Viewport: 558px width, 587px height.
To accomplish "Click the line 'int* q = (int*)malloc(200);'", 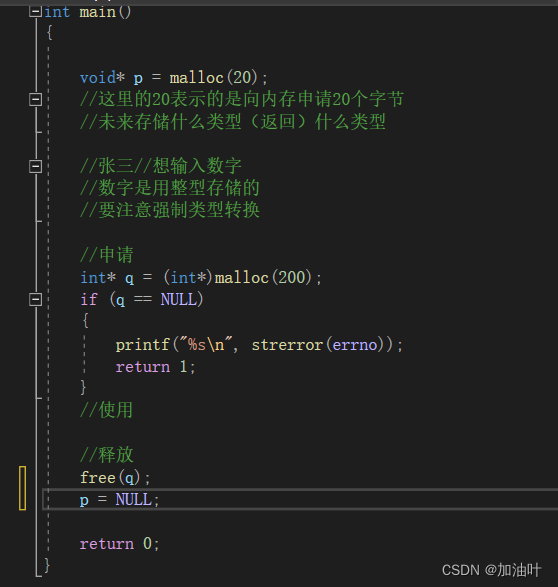I will tap(201, 277).
